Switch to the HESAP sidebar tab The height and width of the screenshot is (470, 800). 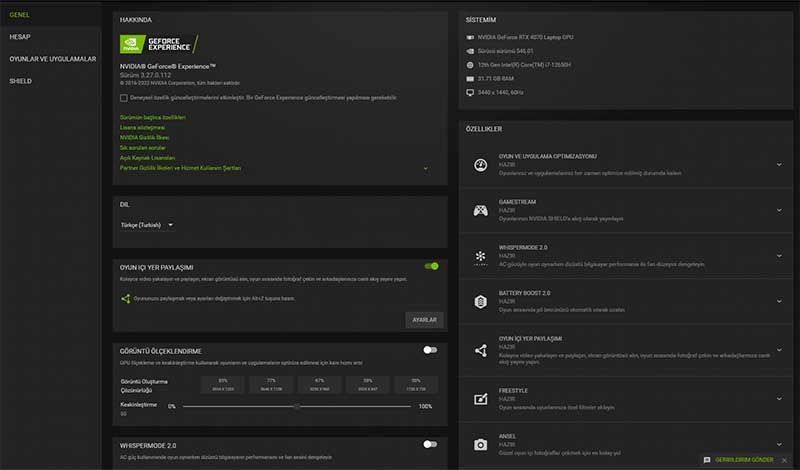(20, 37)
